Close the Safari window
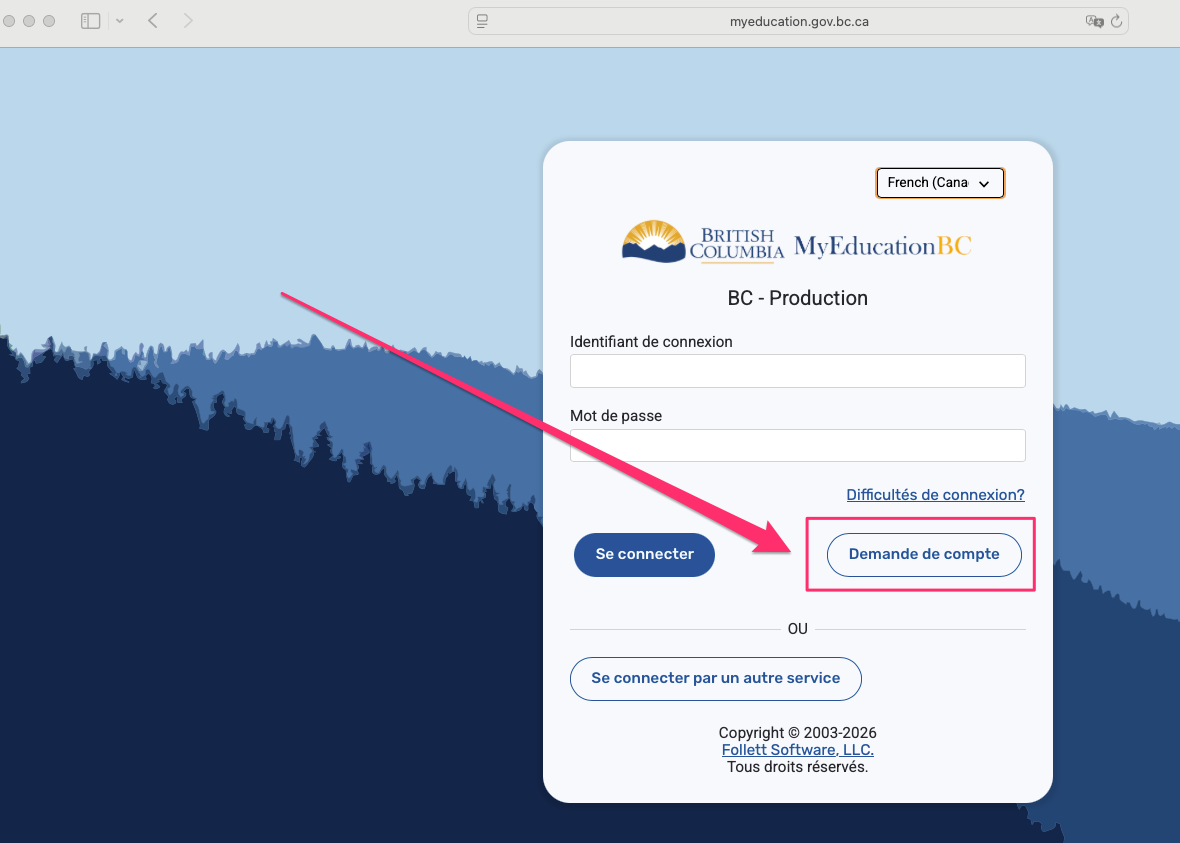The image size is (1180, 843). pos(9,21)
